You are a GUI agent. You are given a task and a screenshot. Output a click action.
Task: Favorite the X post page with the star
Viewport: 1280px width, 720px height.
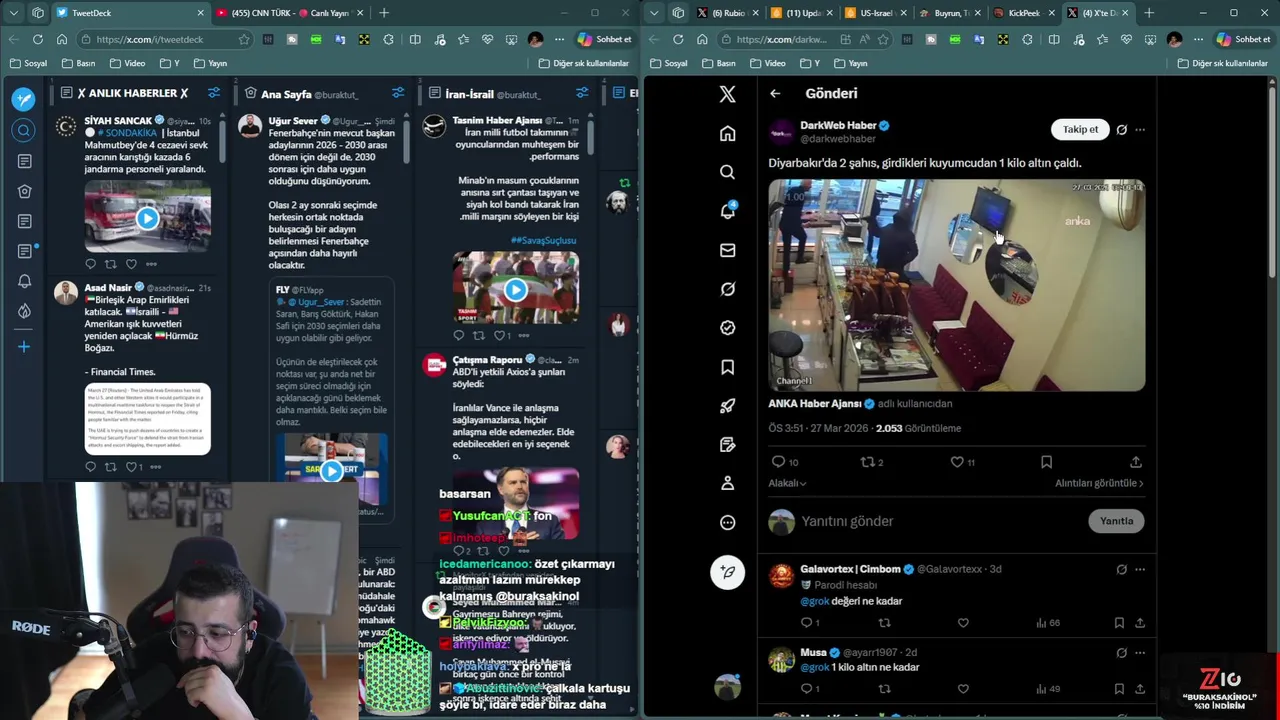(883, 39)
